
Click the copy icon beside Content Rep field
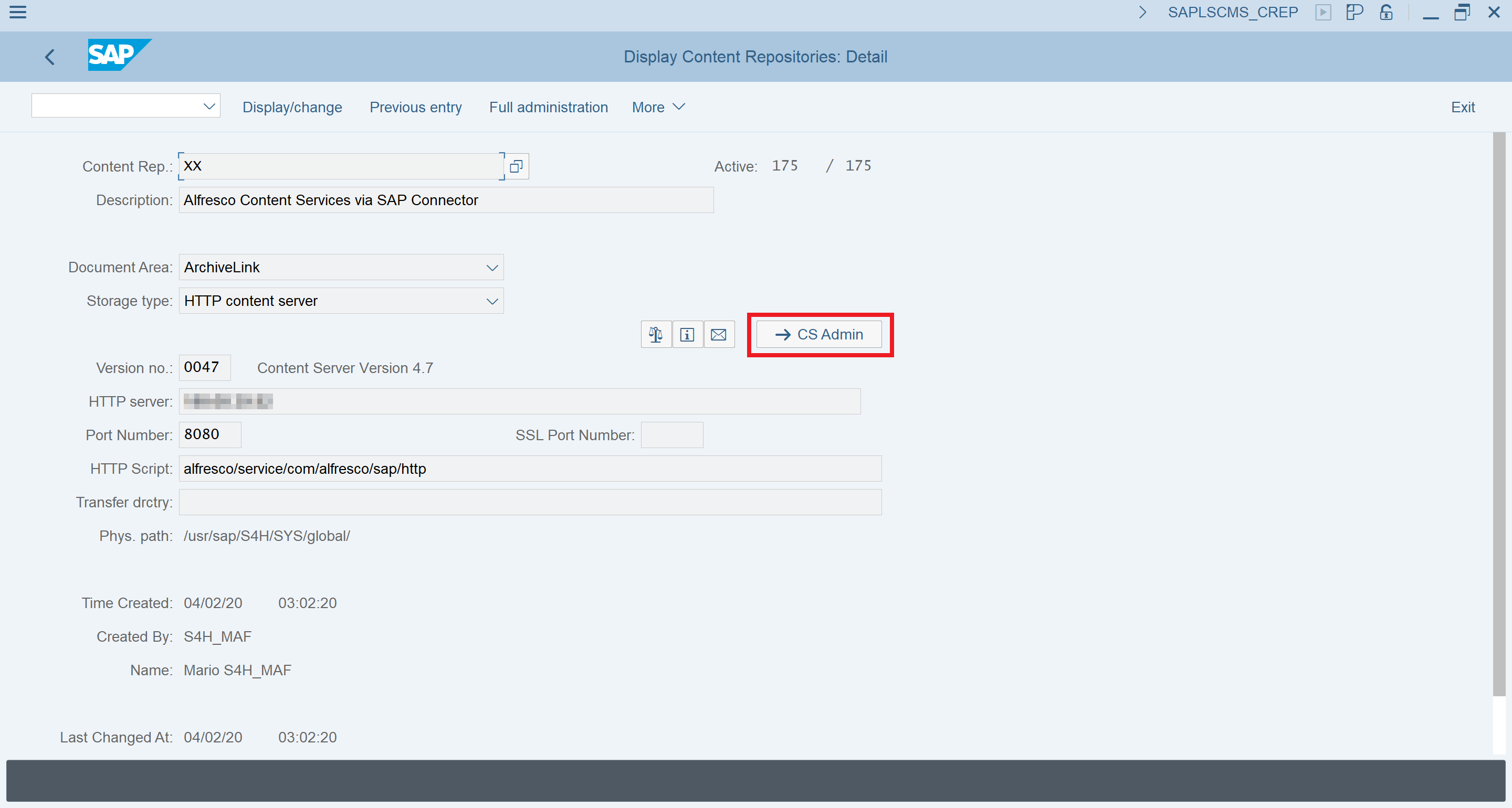(x=516, y=166)
